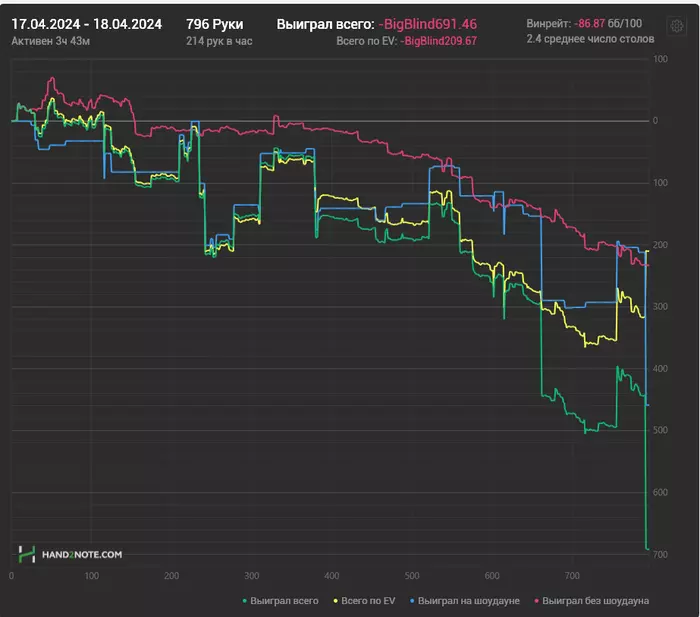Click the 'Выиграл на шоудауне' legend label
Image resolution: width=700 pixels, height=617 pixels.
click(469, 601)
